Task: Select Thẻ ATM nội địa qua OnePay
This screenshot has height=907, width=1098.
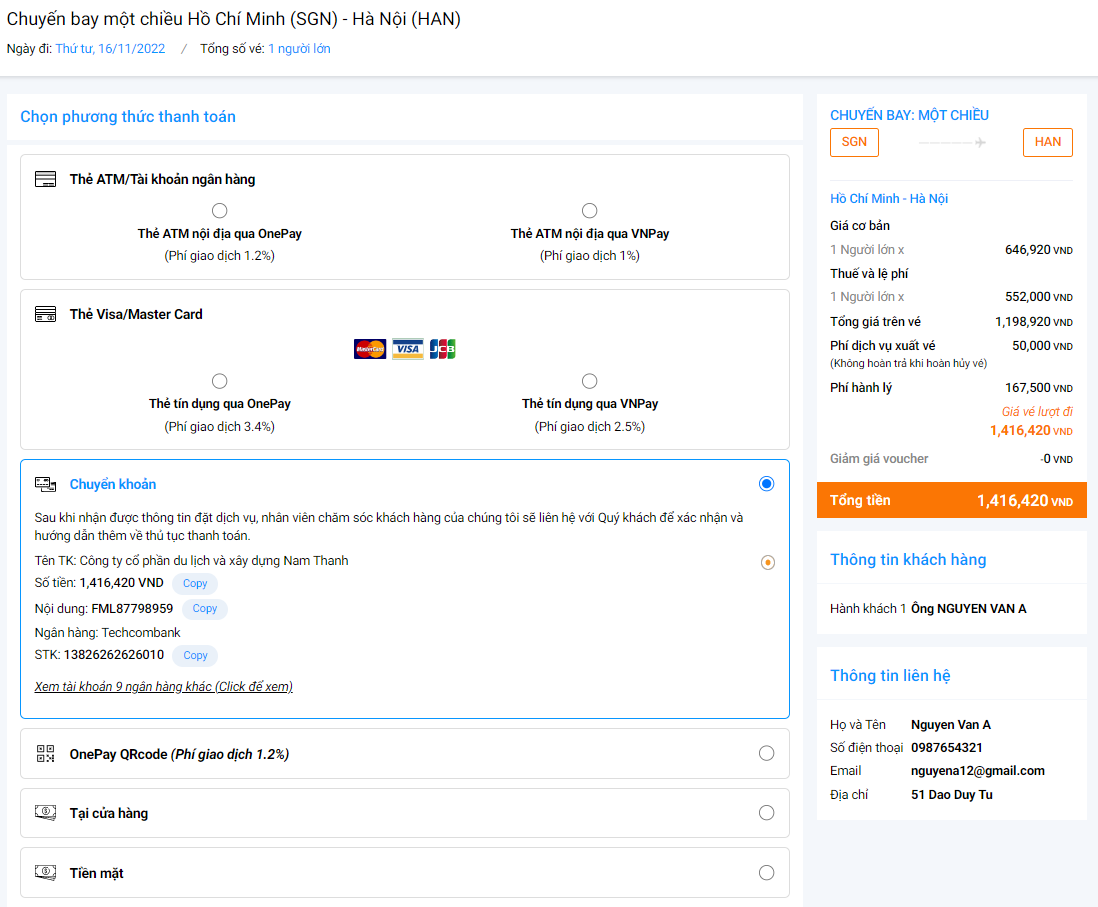Action: tap(220, 211)
